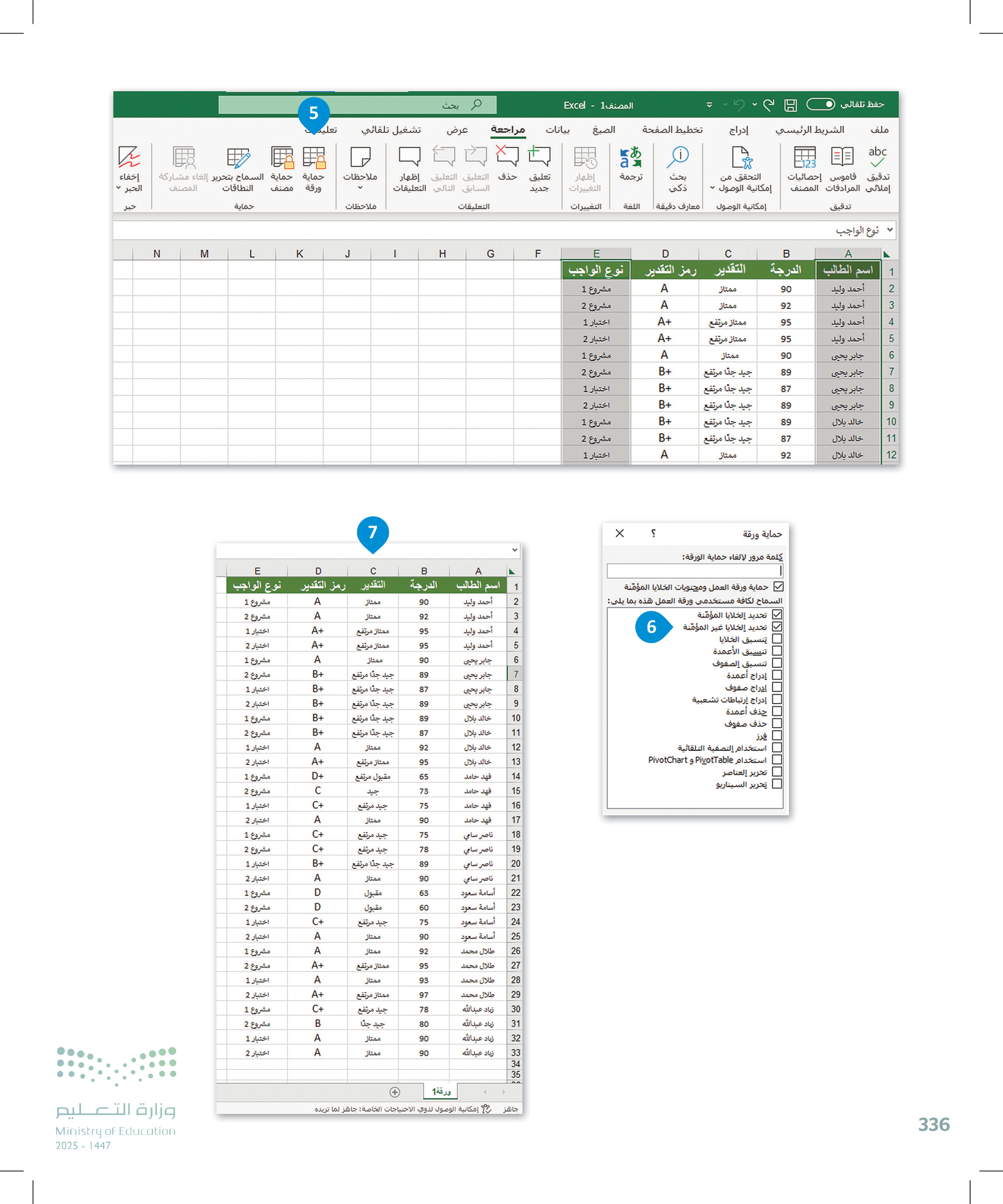Toggle the AutoSave (حفظ تلقائي) switch
Screen dimensions: 1003x1204
(x=821, y=104)
